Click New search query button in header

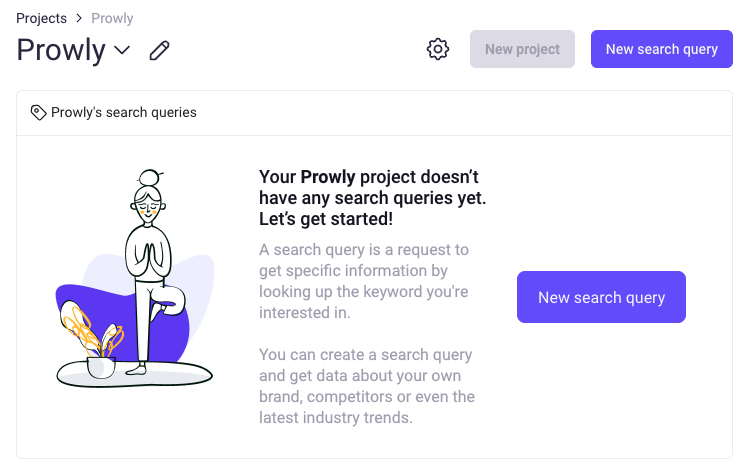(x=662, y=49)
